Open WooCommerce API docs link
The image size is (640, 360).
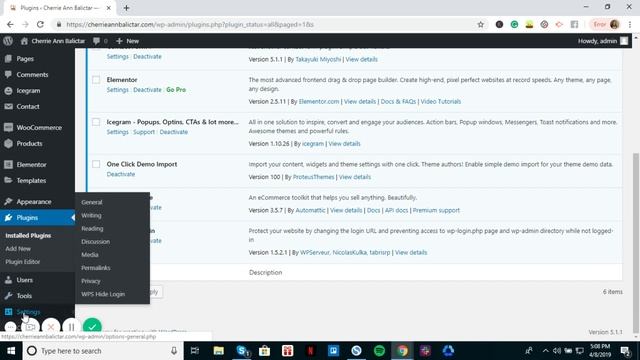pos(396,211)
